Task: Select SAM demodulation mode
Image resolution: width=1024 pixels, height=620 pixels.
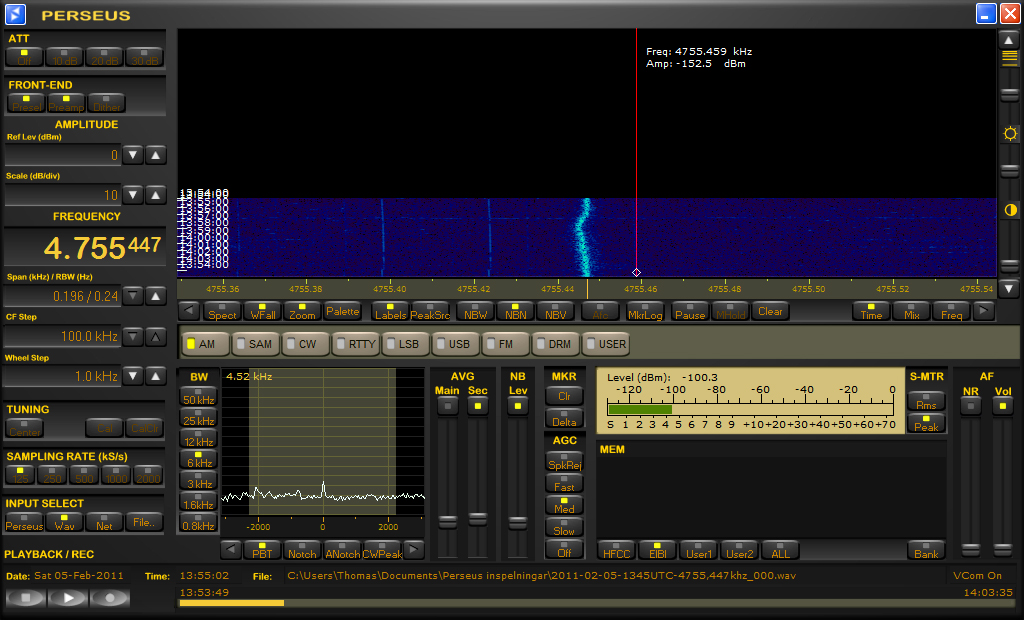Action: (x=256, y=344)
